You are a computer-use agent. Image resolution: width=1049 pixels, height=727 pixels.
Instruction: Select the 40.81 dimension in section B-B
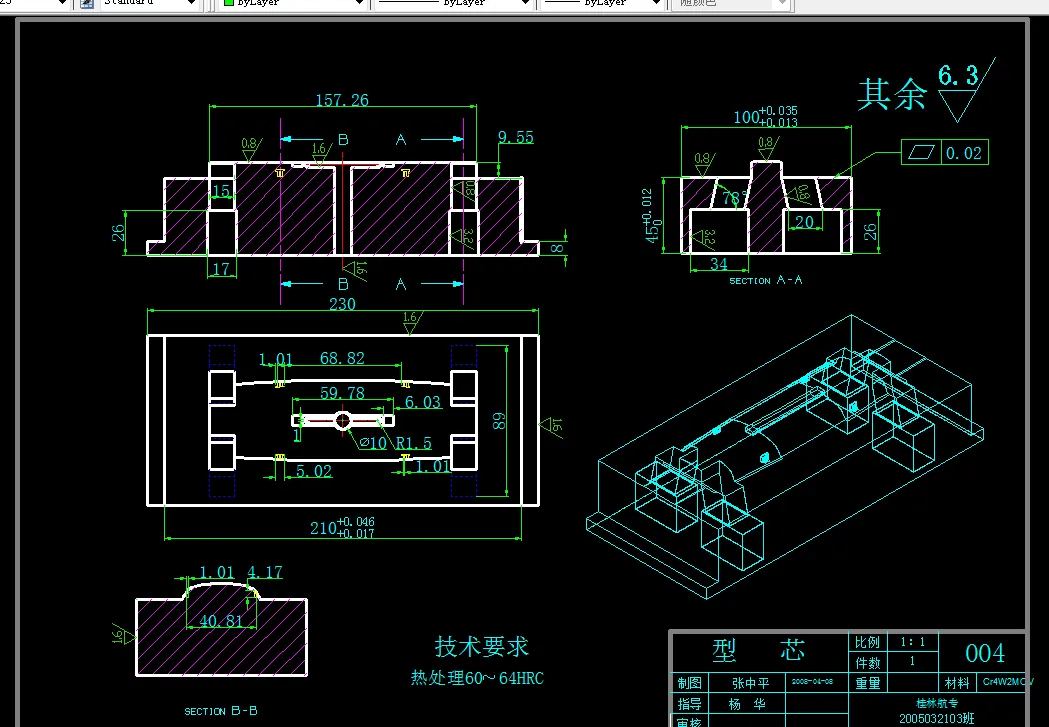click(221, 621)
